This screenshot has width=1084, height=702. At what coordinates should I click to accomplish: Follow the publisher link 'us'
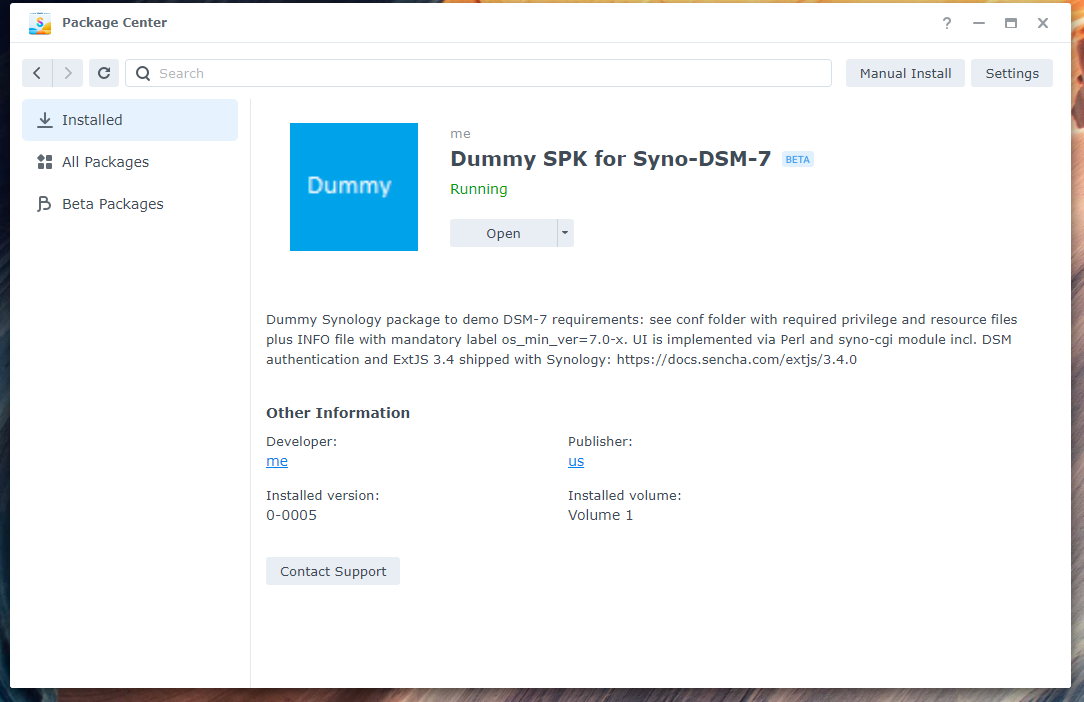tap(576, 461)
